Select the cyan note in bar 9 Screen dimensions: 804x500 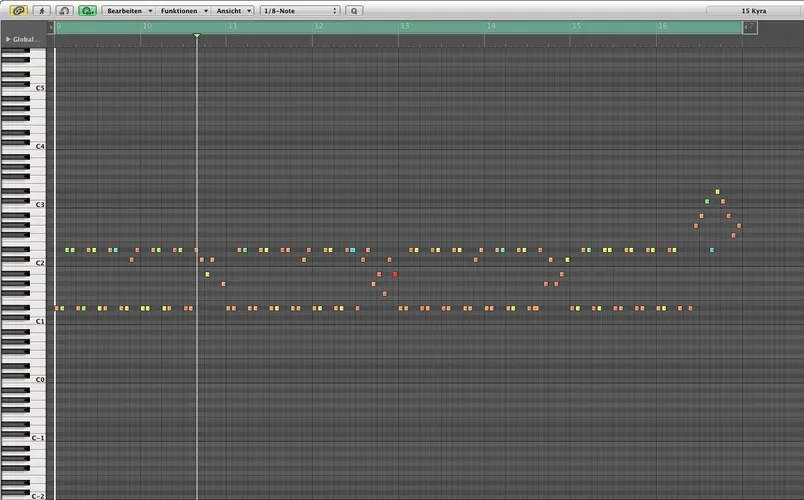tap(115, 250)
